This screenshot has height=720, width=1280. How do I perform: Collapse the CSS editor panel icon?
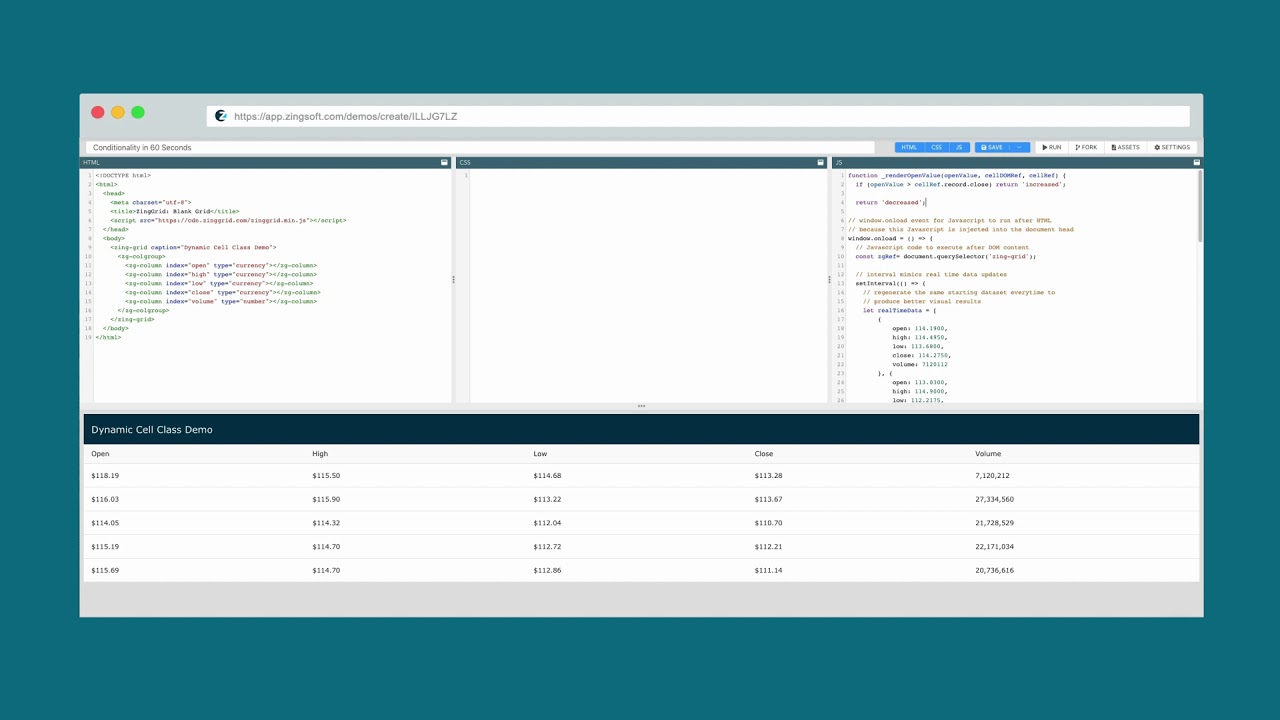[x=821, y=162]
